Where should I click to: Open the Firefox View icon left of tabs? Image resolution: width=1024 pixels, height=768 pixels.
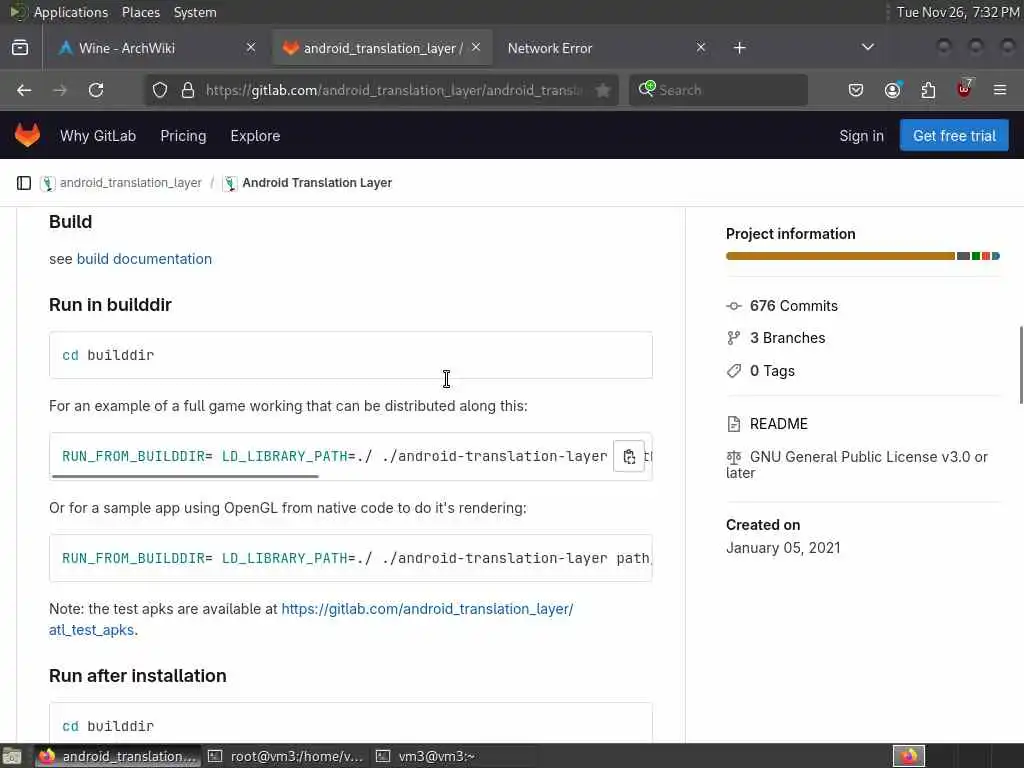point(20,48)
